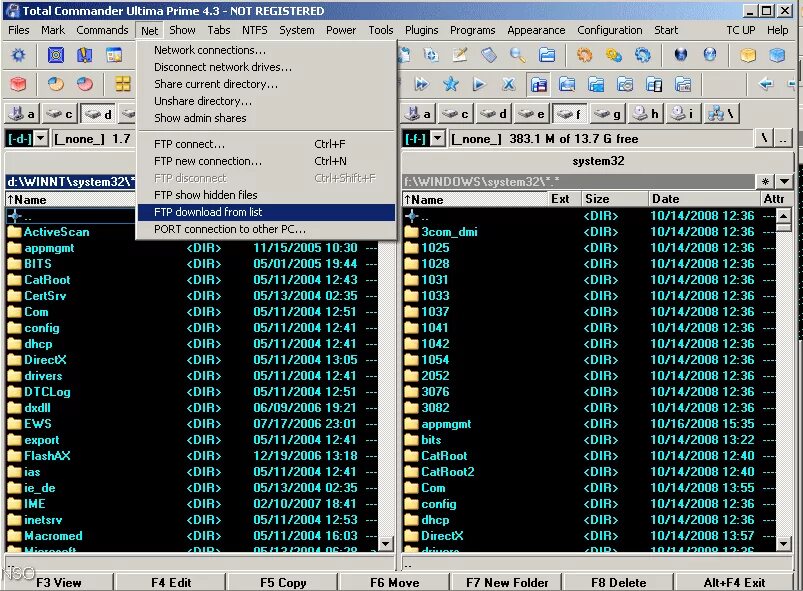803x591 pixels.
Task: Sort the right panel by Size column header
Action: (614, 199)
